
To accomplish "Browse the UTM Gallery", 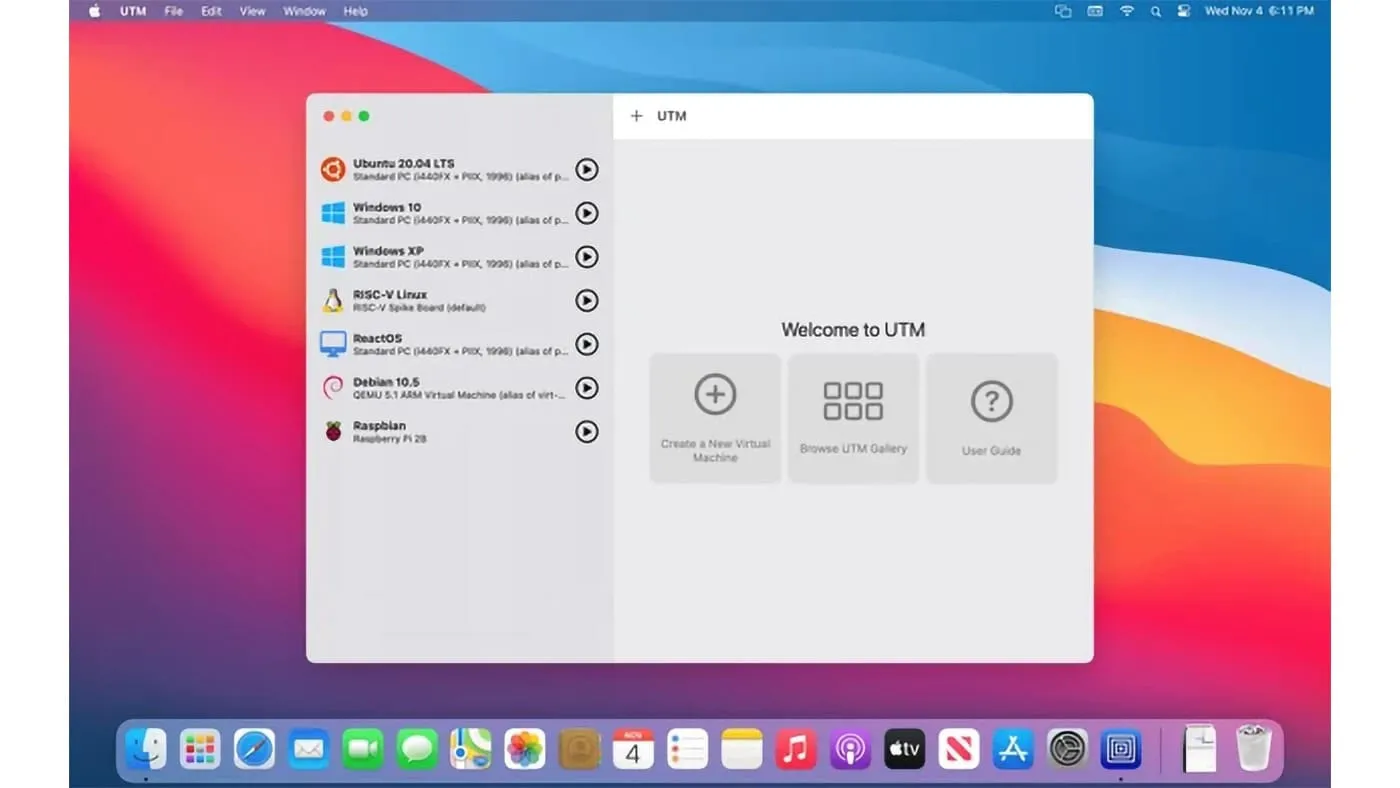I will [x=853, y=417].
